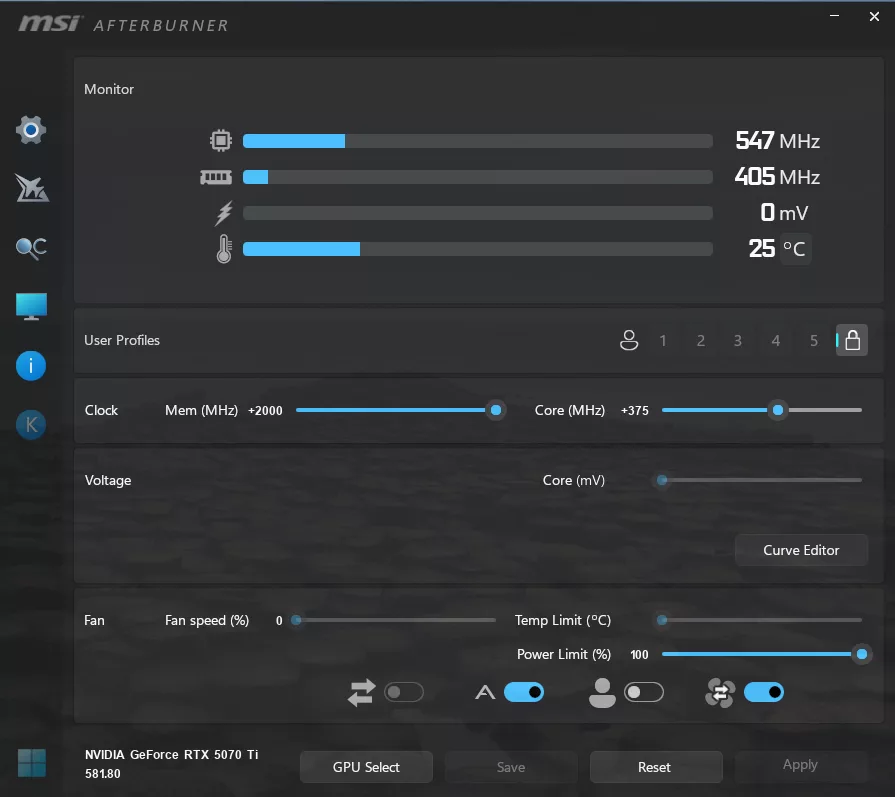This screenshot has width=895, height=797.
Task: Click the memory icon in the Monitor panel
Action: coord(215,176)
